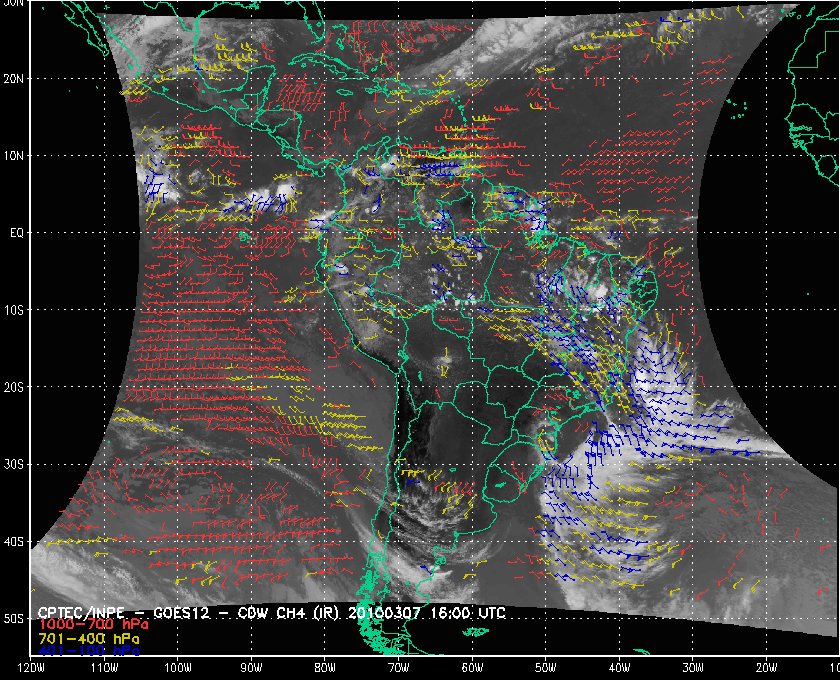Click the 60W longitude axis label
The width and height of the screenshot is (840, 680).
tap(472, 668)
